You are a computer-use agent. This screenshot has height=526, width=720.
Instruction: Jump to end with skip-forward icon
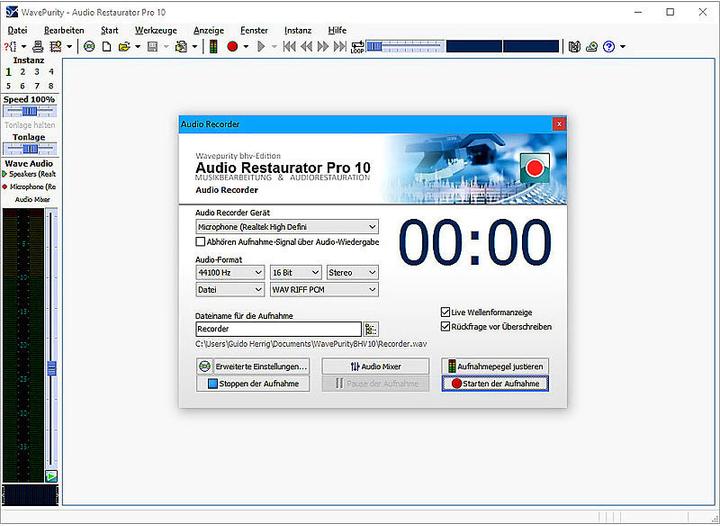340,46
